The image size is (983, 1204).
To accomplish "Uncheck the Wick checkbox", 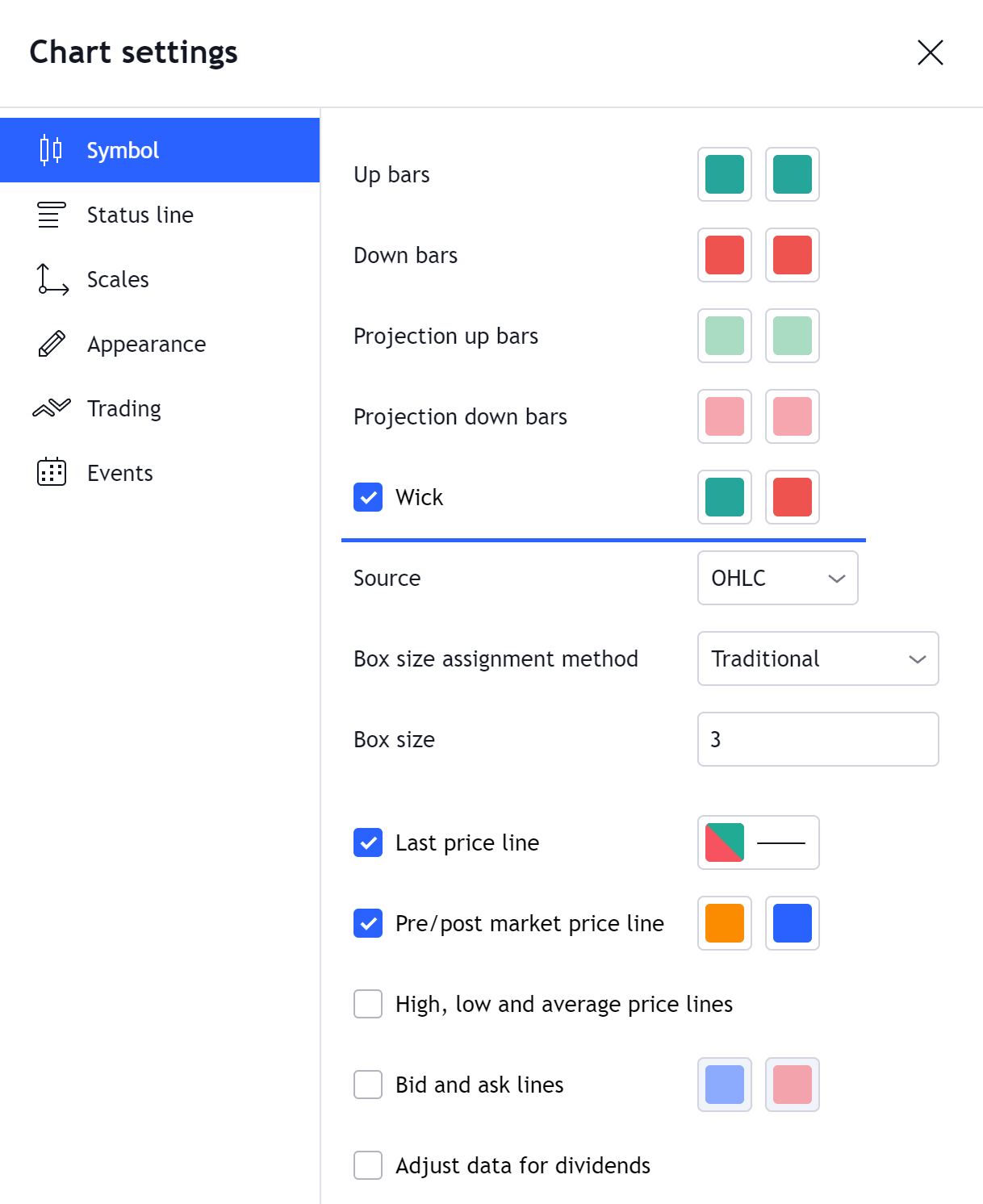I will (368, 497).
